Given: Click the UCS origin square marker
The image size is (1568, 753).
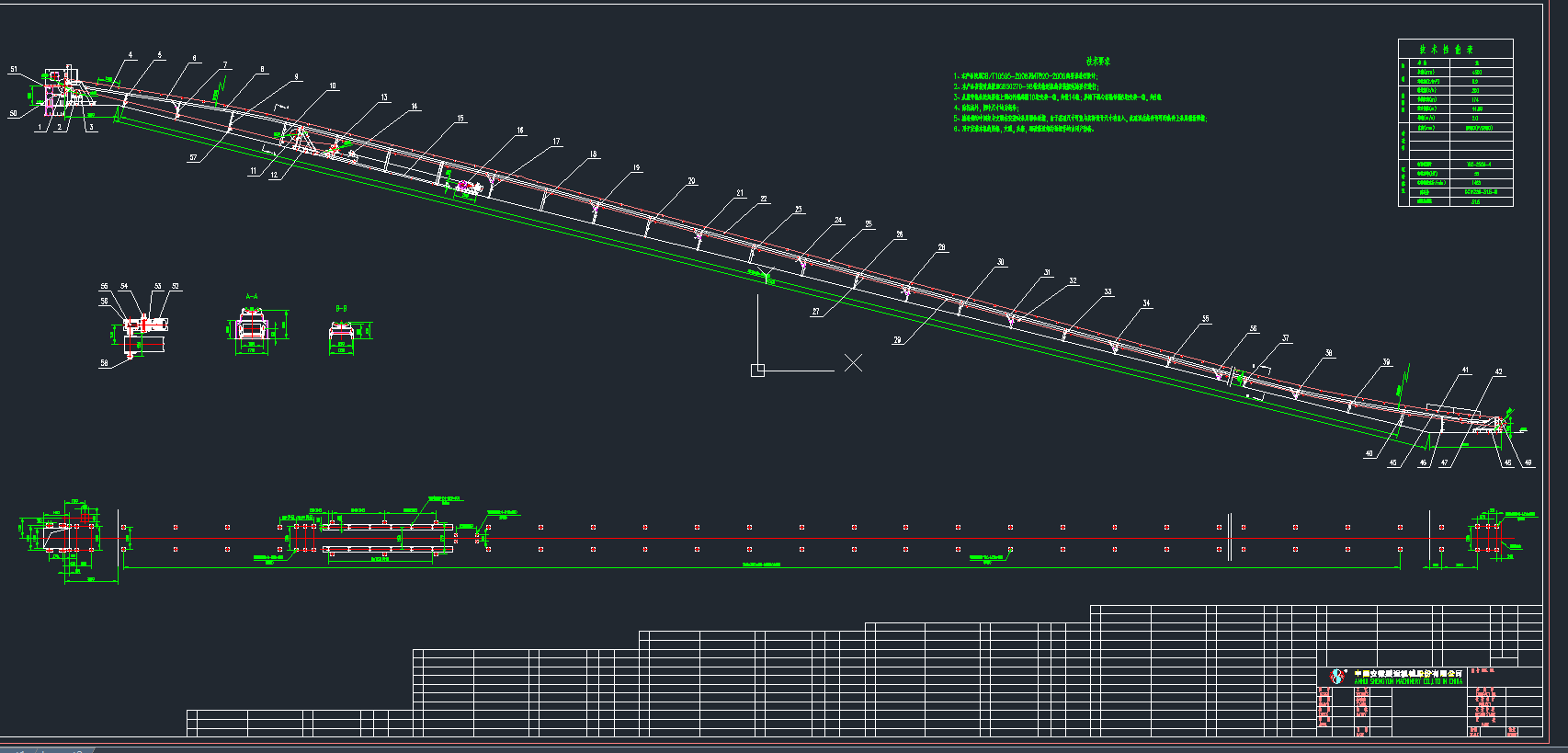Looking at the screenshot, I should click(757, 370).
